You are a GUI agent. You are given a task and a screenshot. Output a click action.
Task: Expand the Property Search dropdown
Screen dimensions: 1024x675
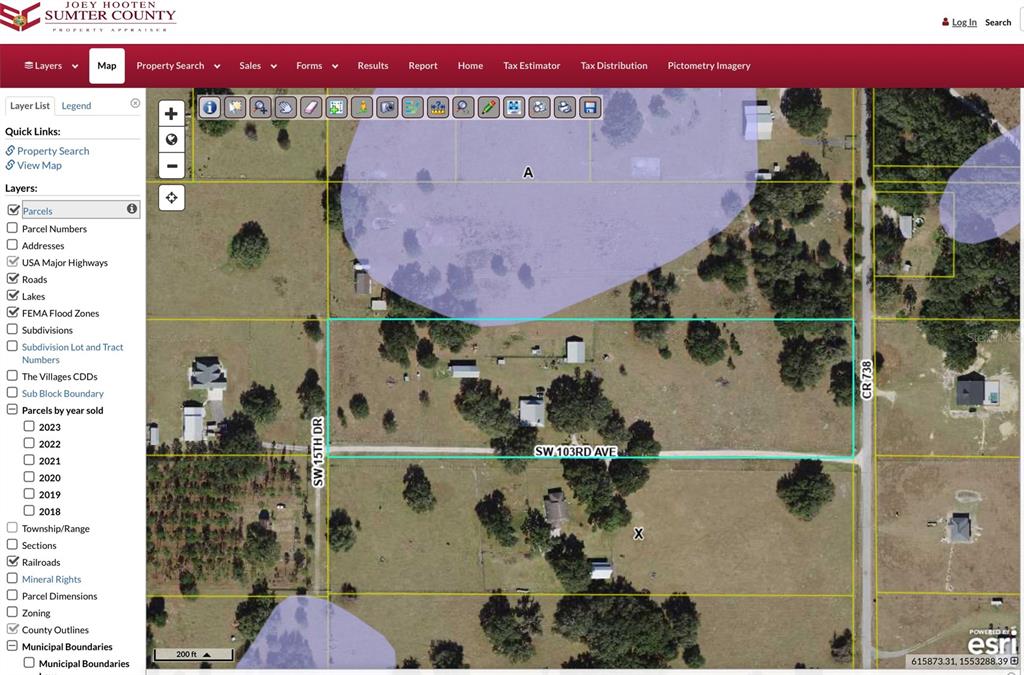point(177,66)
